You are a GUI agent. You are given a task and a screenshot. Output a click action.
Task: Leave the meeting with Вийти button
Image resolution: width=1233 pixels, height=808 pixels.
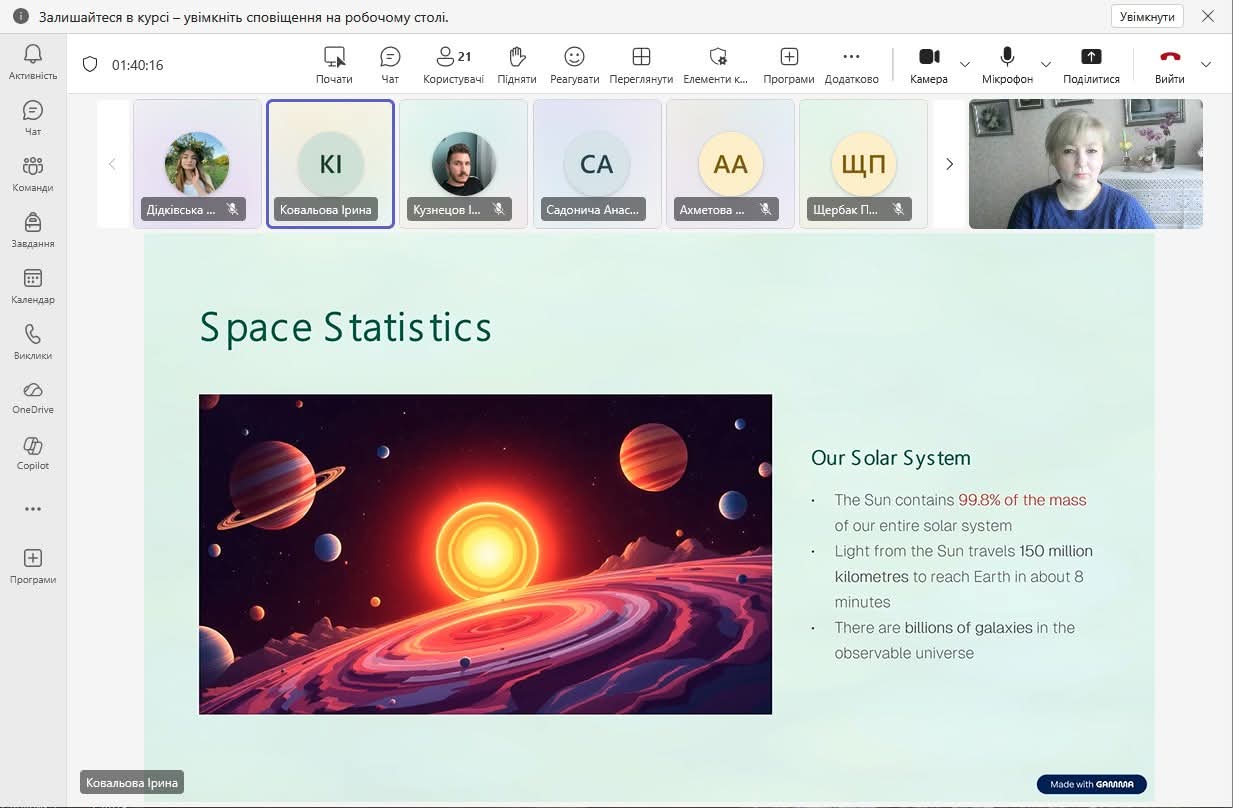tap(1169, 64)
